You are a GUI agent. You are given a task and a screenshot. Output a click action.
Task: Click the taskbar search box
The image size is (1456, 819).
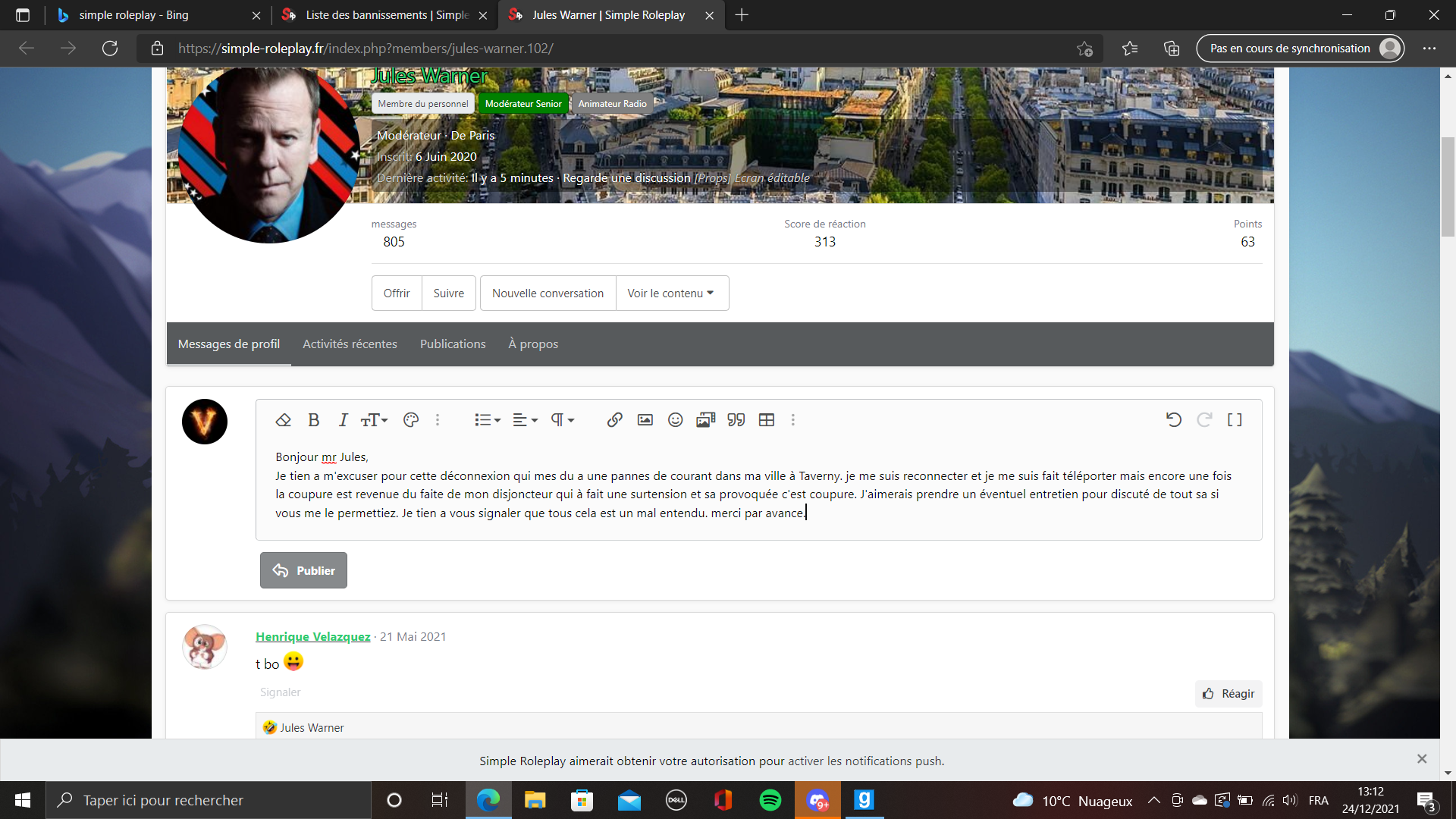pyautogui.click(x=209, y=800)
